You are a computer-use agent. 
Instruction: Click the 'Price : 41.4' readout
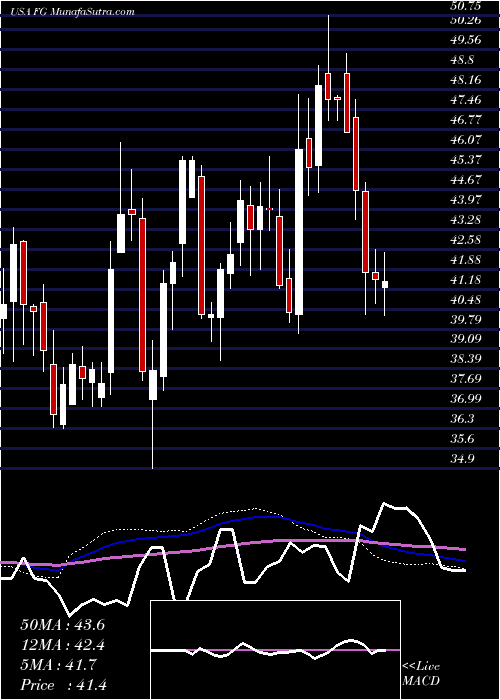(63, 685)
